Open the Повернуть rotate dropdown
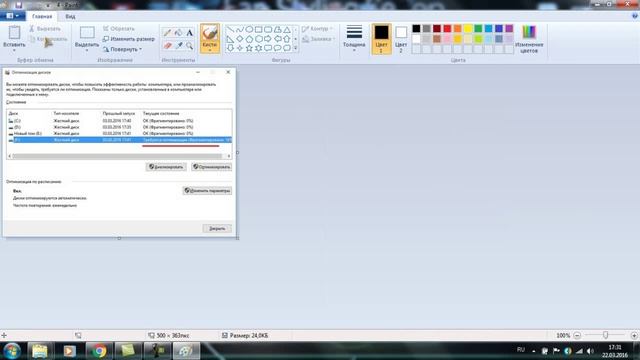Image resolution: width=640 pixels, height=360 pixels. pos(122,49)
